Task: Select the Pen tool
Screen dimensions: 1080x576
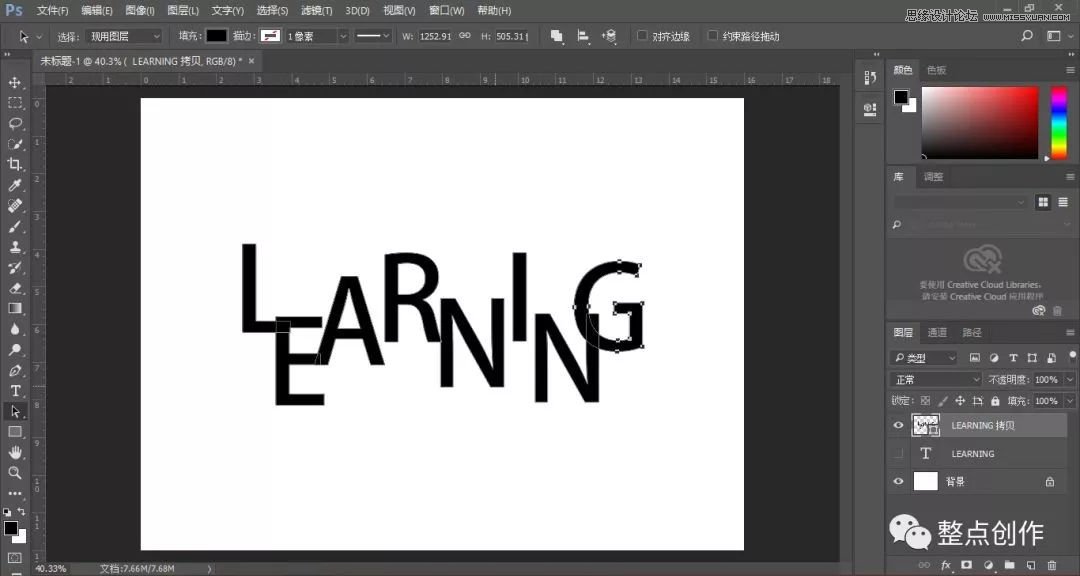Action: pyautogui.click(x=14, y=370)
